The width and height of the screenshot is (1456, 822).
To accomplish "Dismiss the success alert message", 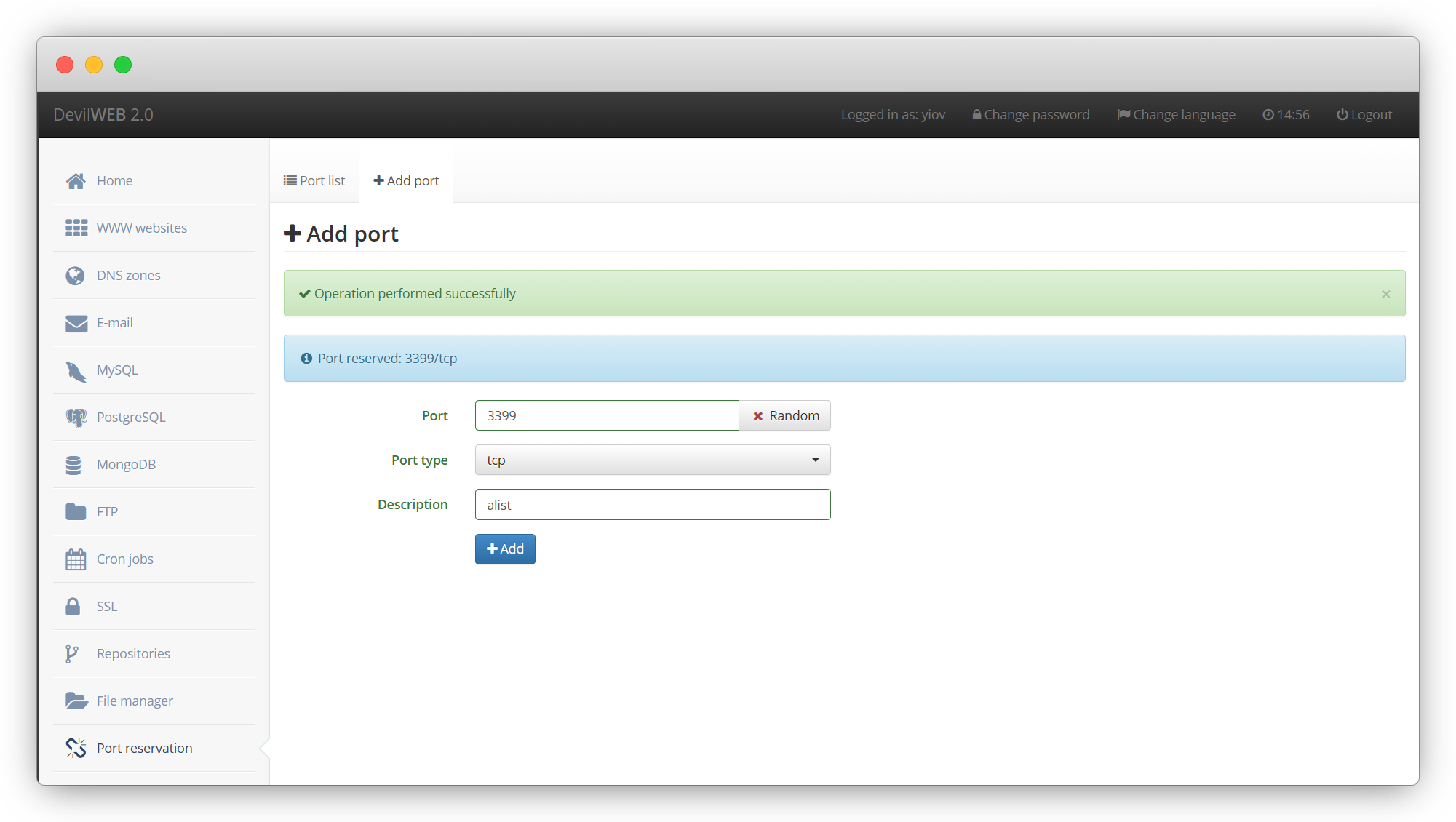I will [1385, 295].
